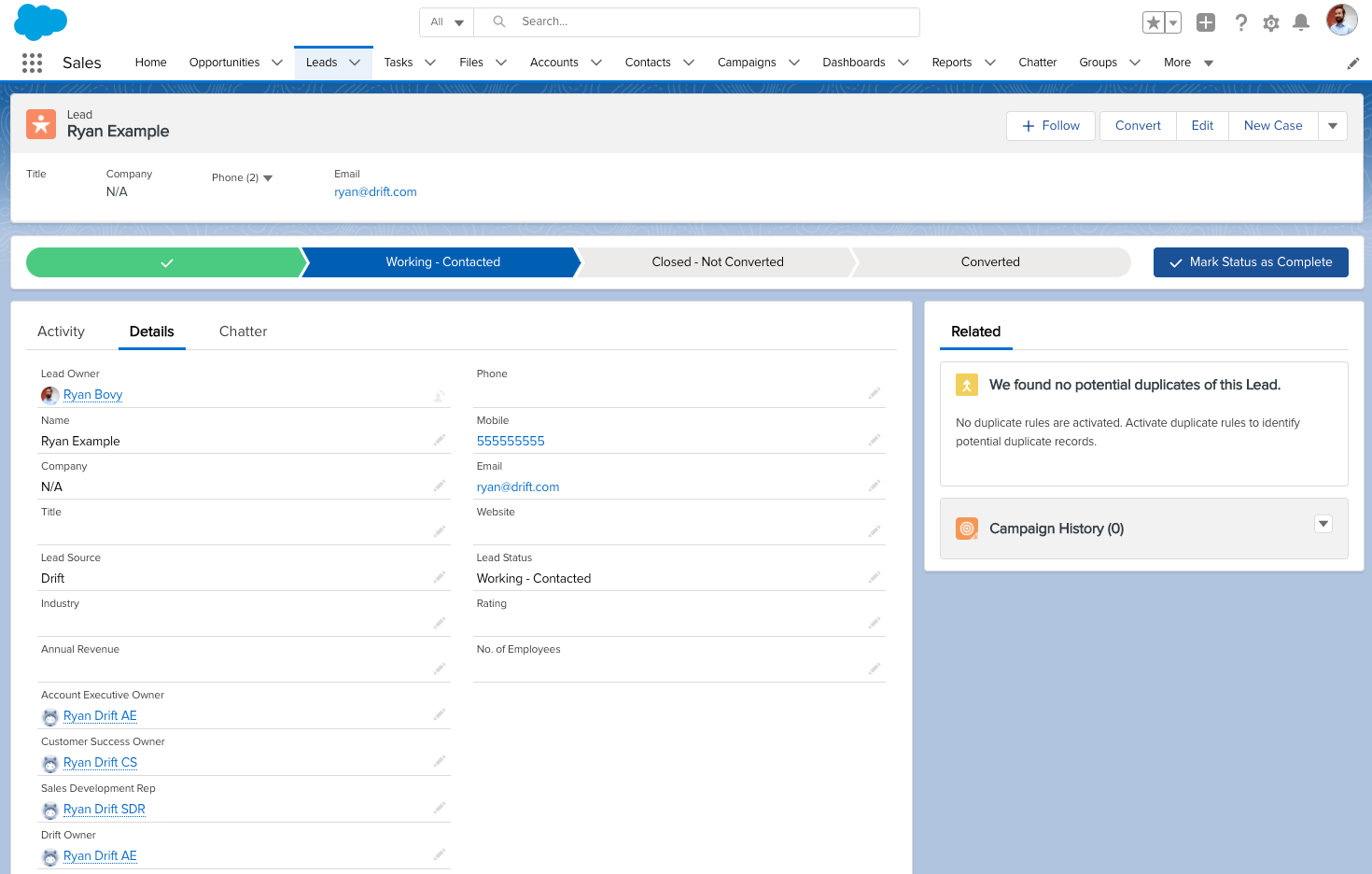Select the Closed - Not Converted stage
1372x874 pixels.
[x=717, y=262]
